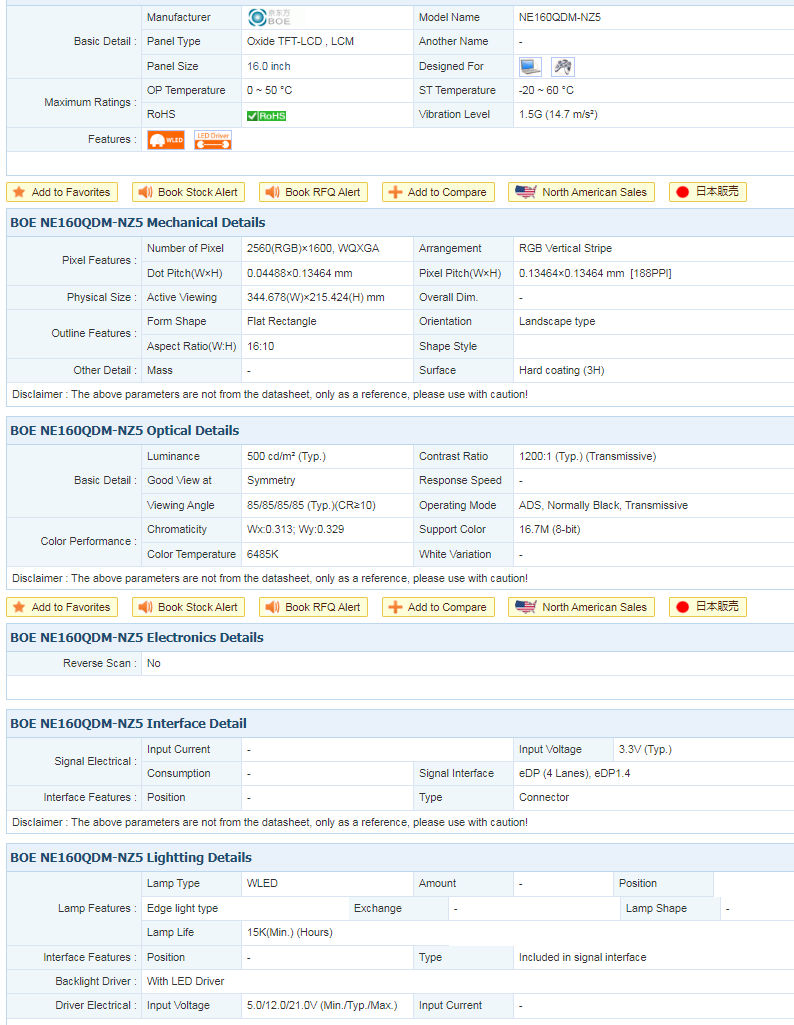
Task: Click viewing angle 85/85/85/85 value
Action: click(x=311, y=505)
